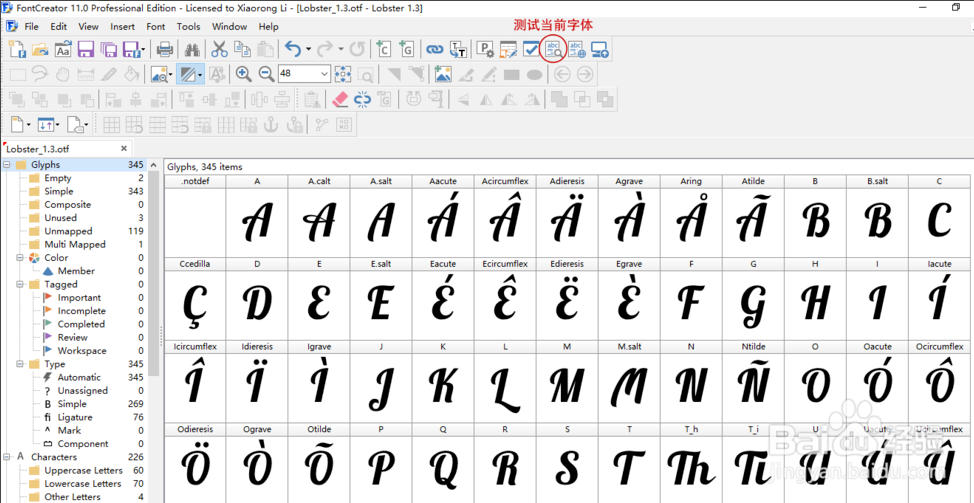This screenshot has width=974, height=503.
Task: Click the Zoom In magnifier icon
Action: 243,74
